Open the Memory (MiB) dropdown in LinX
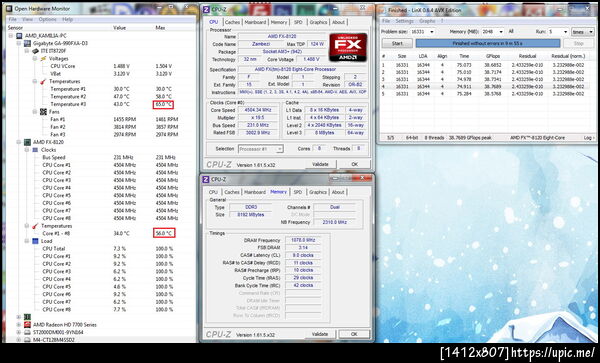The width and height of the screenshot is (600, 363). [500, 32]
